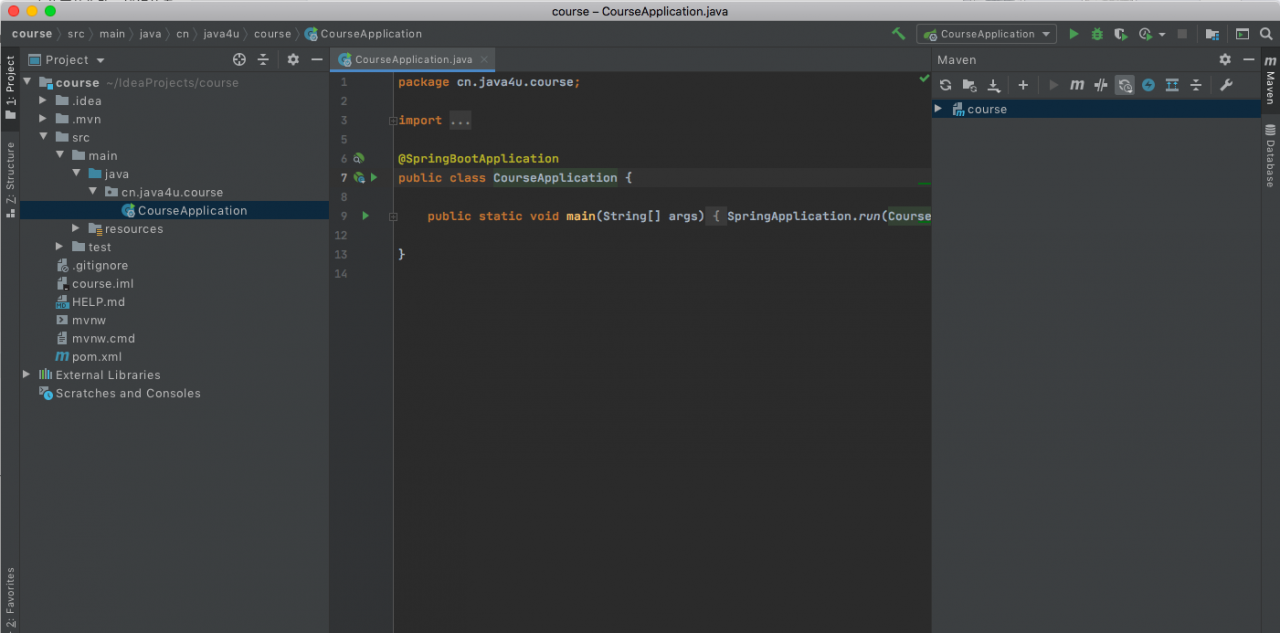Viewport: 1280px width, 633px height.
Task: Run the application with Debug mode
Action: pos(1097,33)
